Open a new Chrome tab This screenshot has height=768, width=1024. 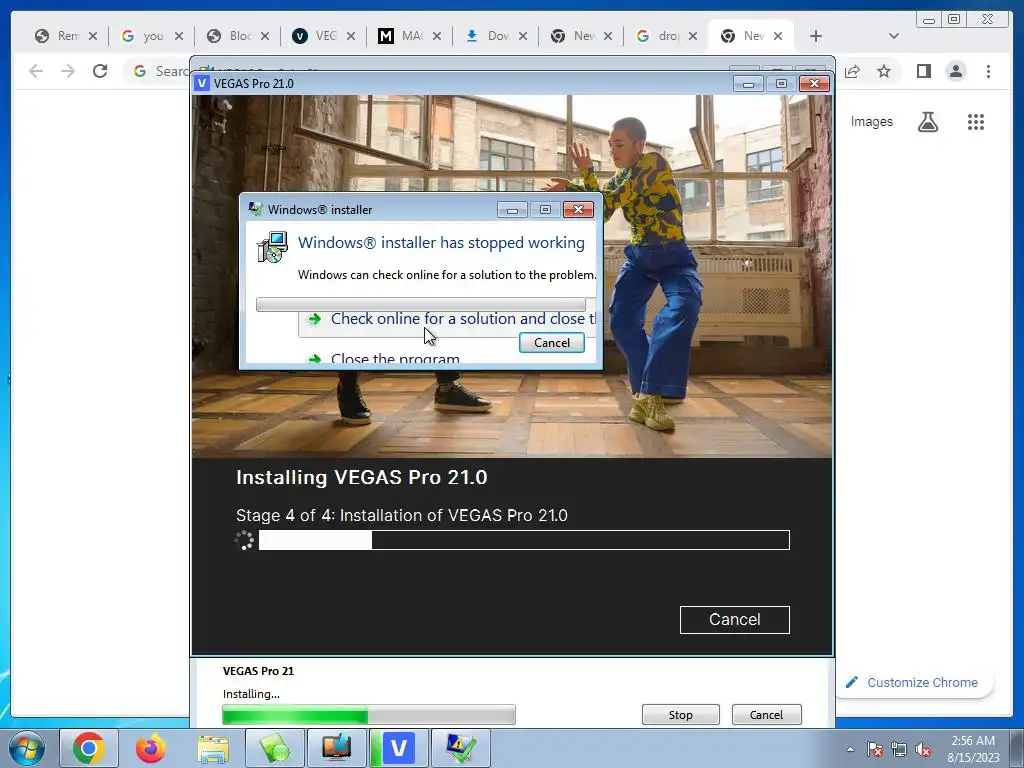(816, 36)
